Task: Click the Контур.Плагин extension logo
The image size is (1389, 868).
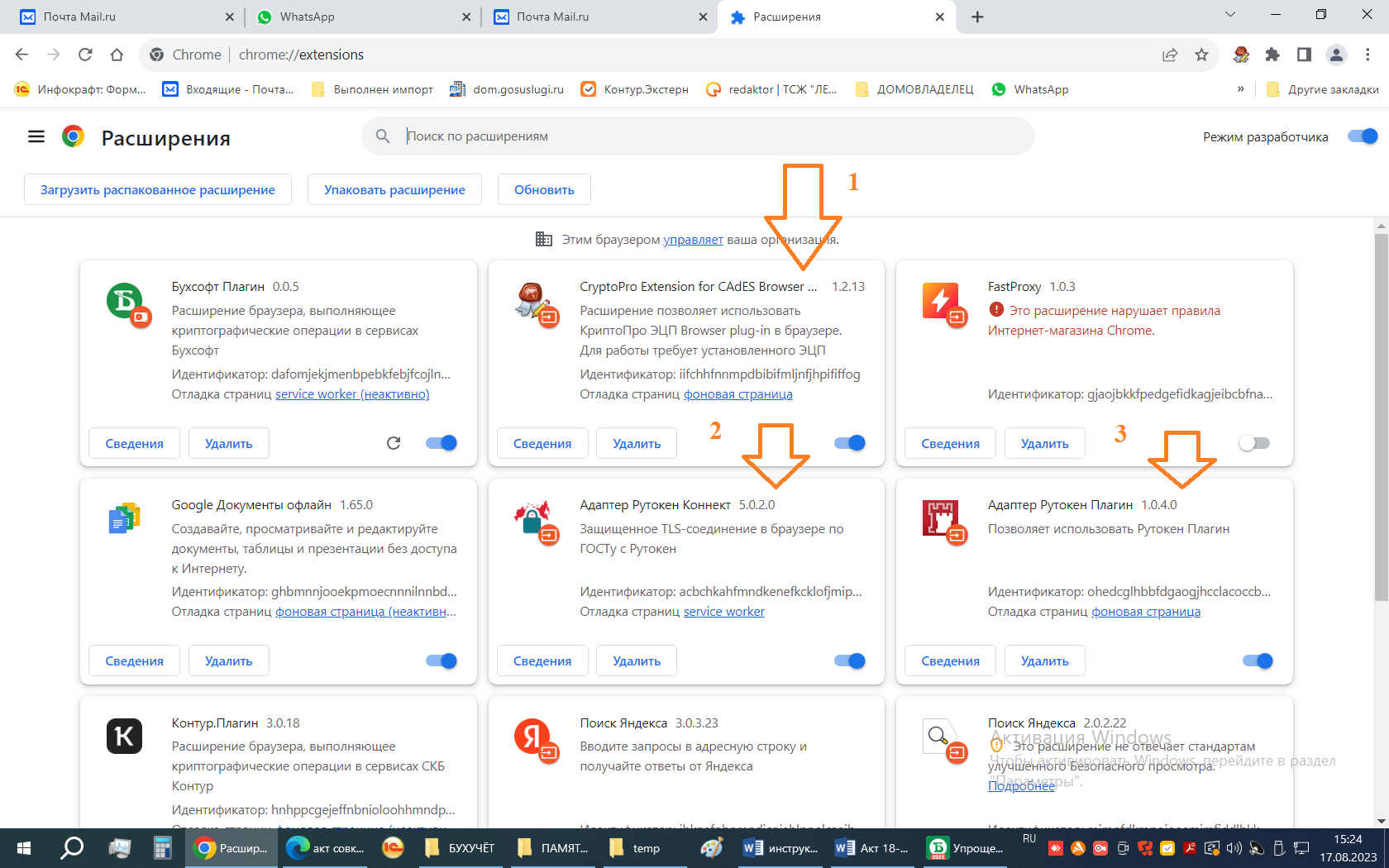Action: click(124, 736)
